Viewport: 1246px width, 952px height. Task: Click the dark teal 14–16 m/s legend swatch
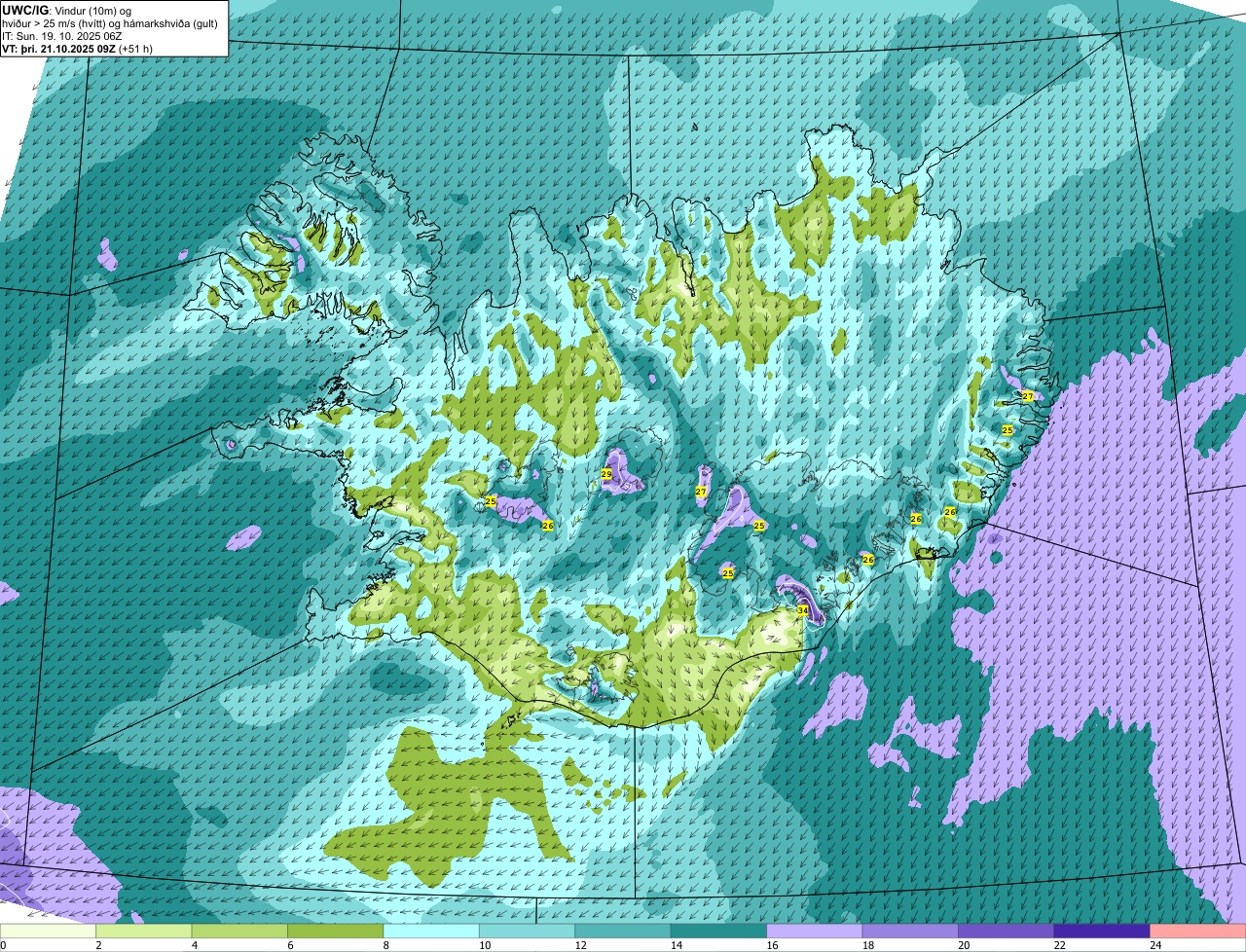point(719,931)
